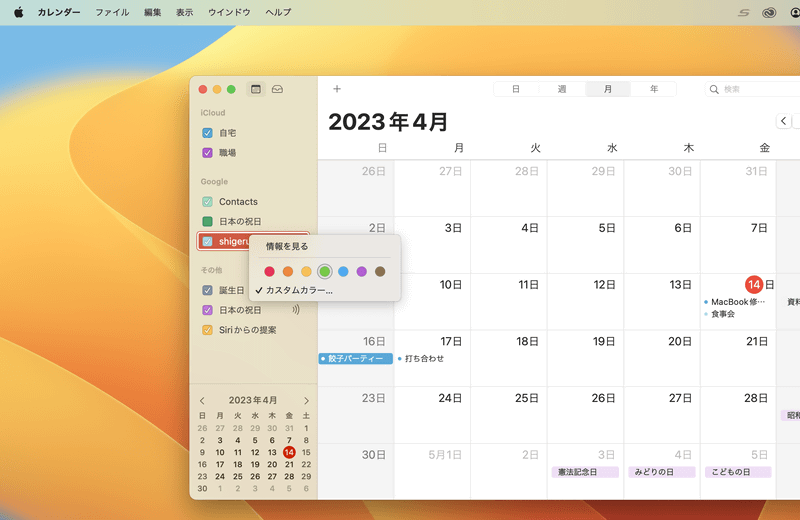Show previous month in mini calendar
Image resolution: width=800 pixels, height=520 pixels.
coord(203,401)
